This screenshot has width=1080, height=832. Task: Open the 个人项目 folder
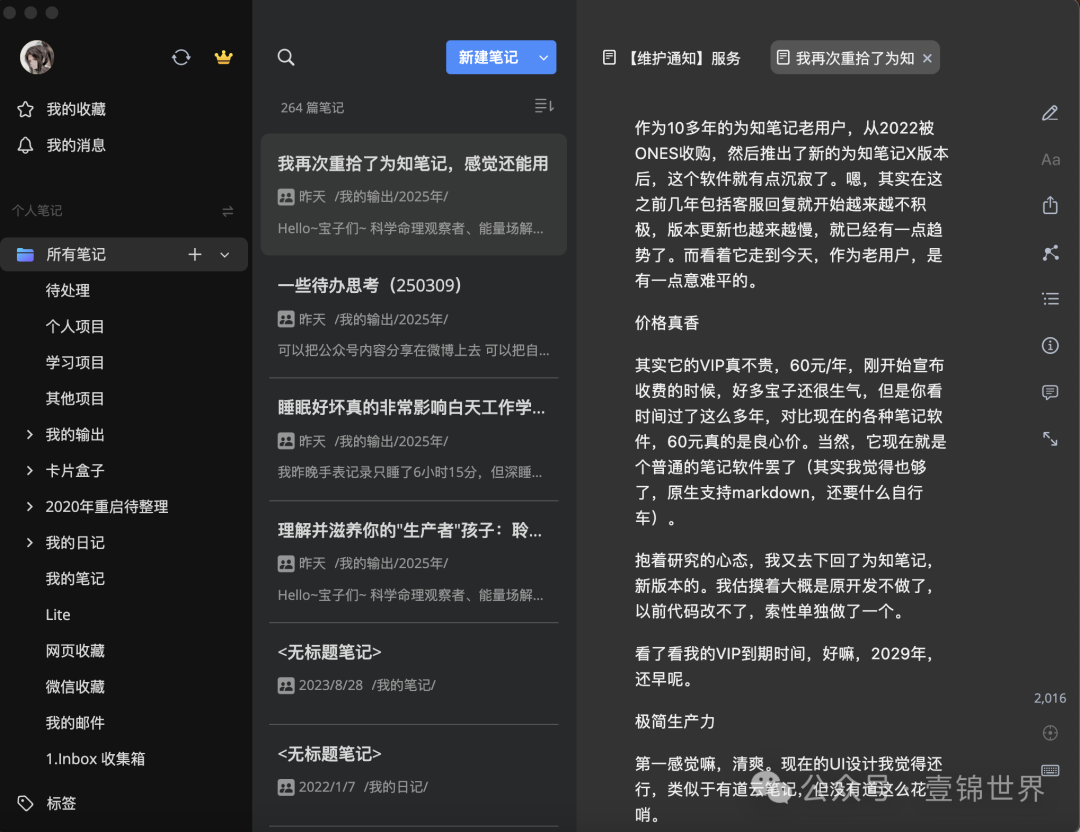point(74,326)
